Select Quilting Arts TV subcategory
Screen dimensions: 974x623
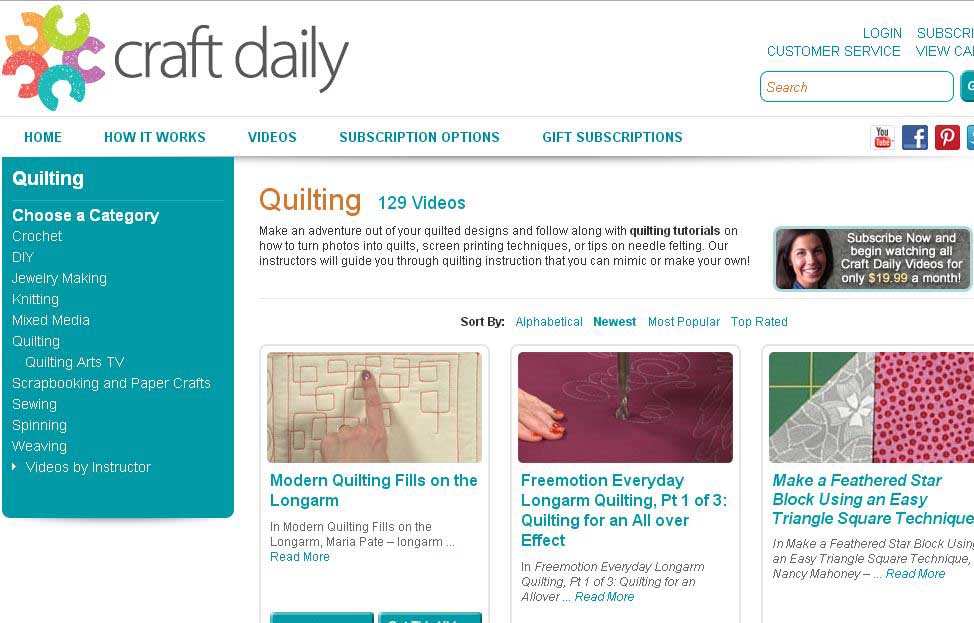[75, 362]
